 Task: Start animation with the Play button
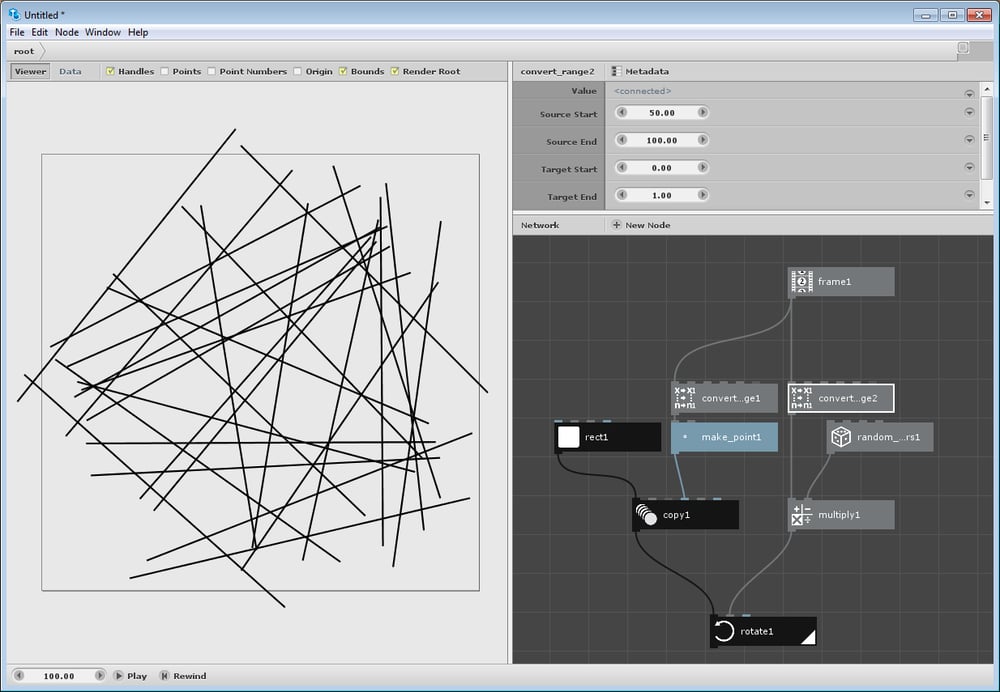(x=131, y=675)
